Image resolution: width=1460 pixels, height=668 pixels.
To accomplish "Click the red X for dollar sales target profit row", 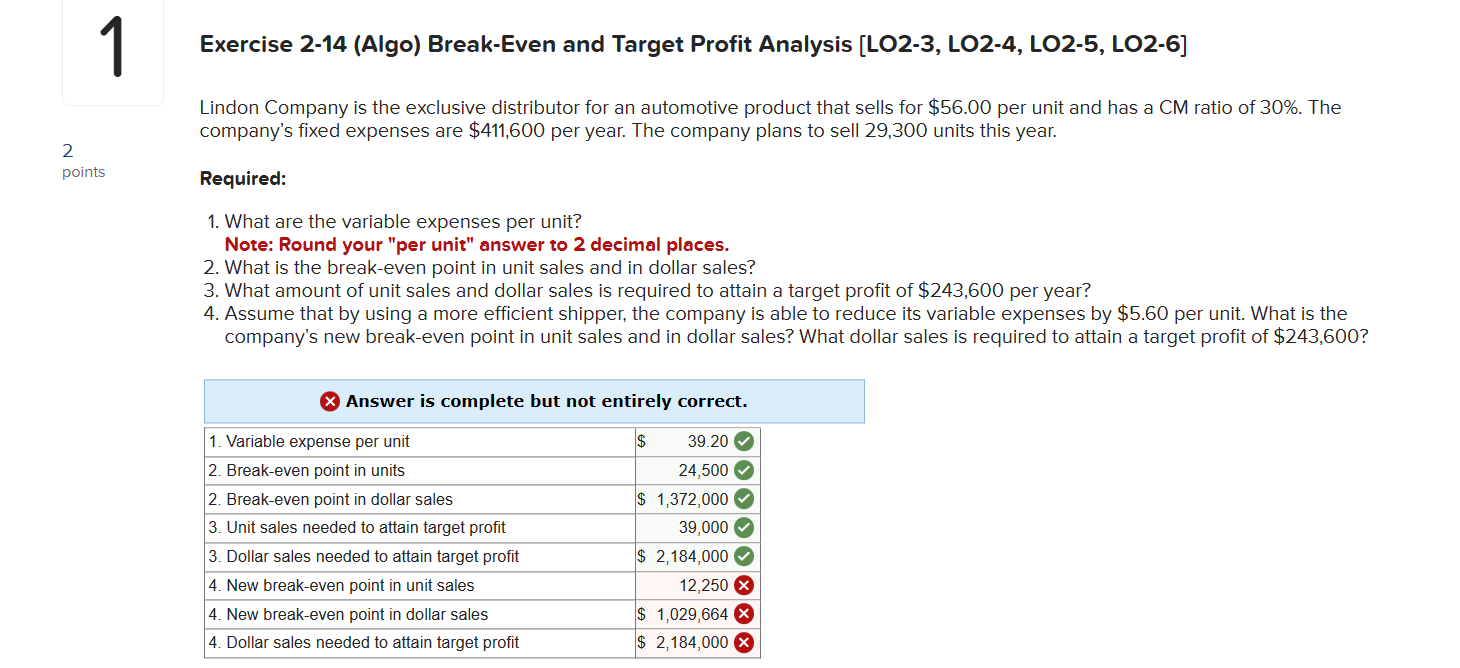I will click(744, 643).
